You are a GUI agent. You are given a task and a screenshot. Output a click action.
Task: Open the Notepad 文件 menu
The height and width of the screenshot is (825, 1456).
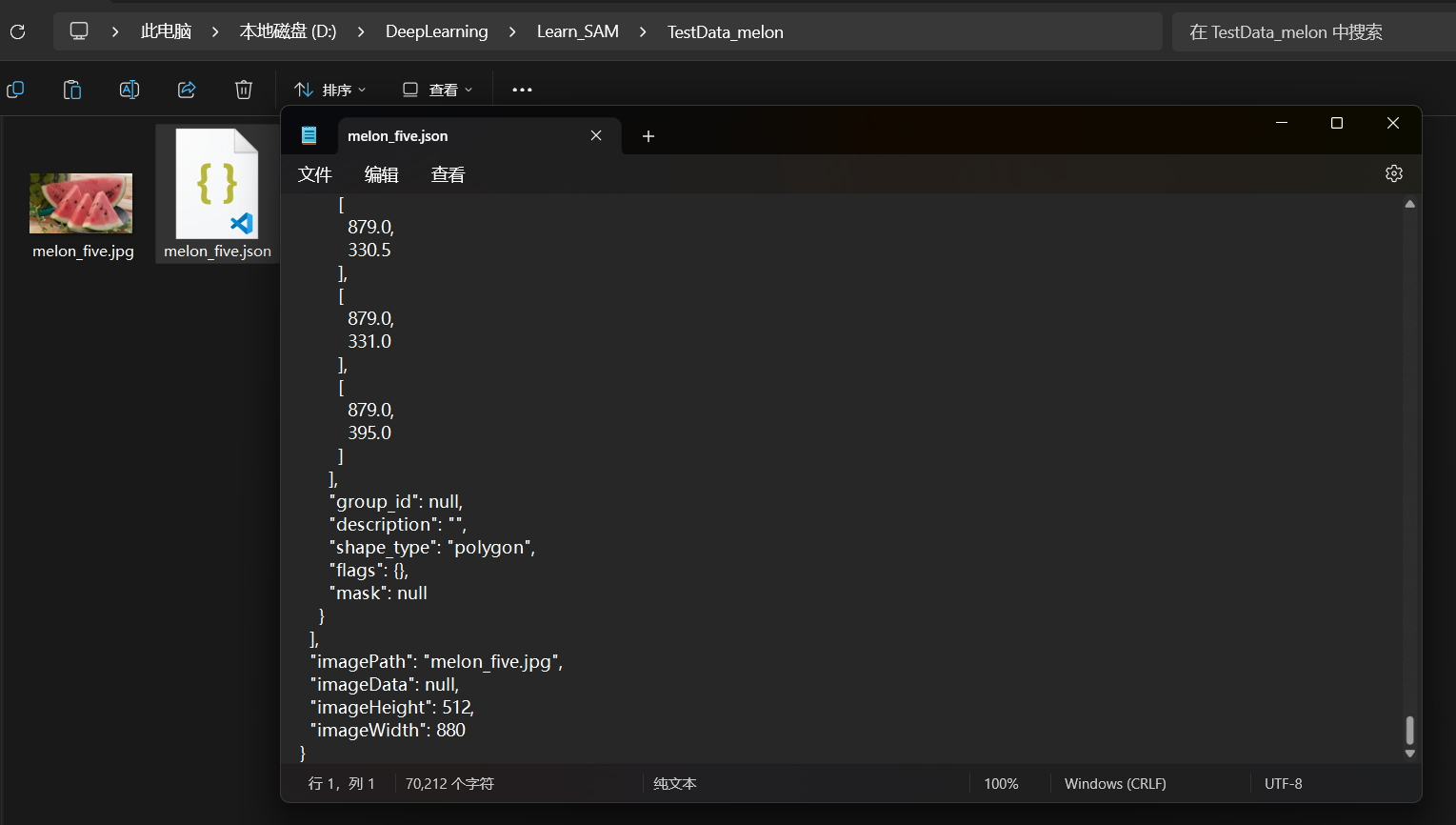pyautogui.click(x=315, y=174)
